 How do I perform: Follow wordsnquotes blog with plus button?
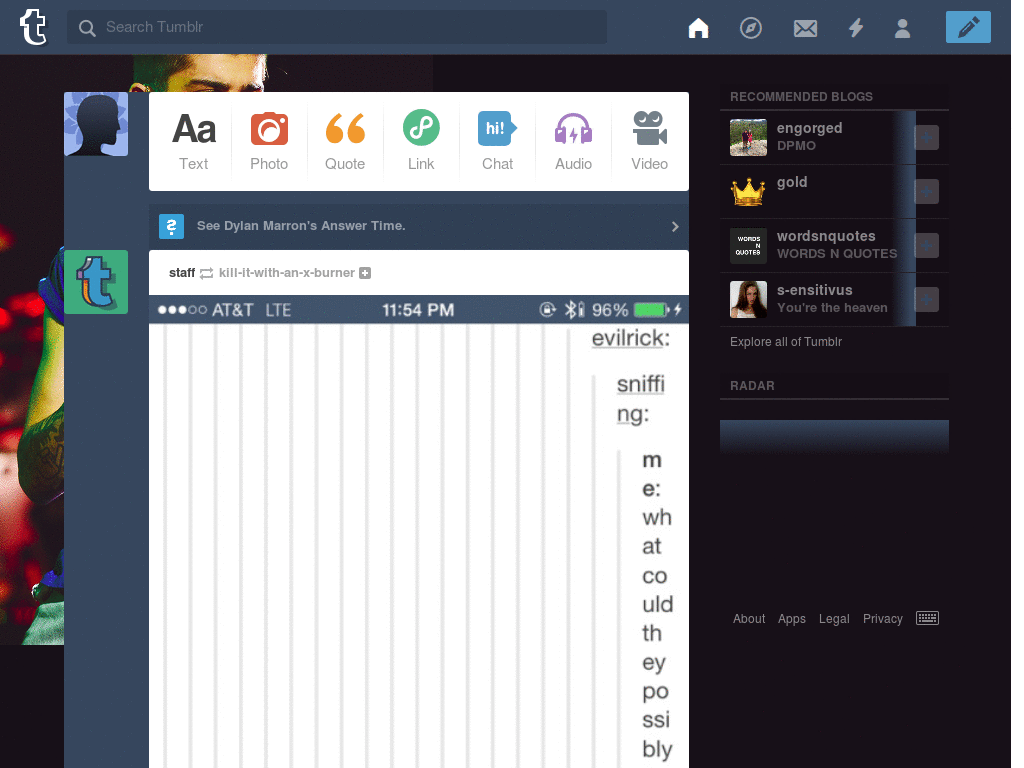927,246
